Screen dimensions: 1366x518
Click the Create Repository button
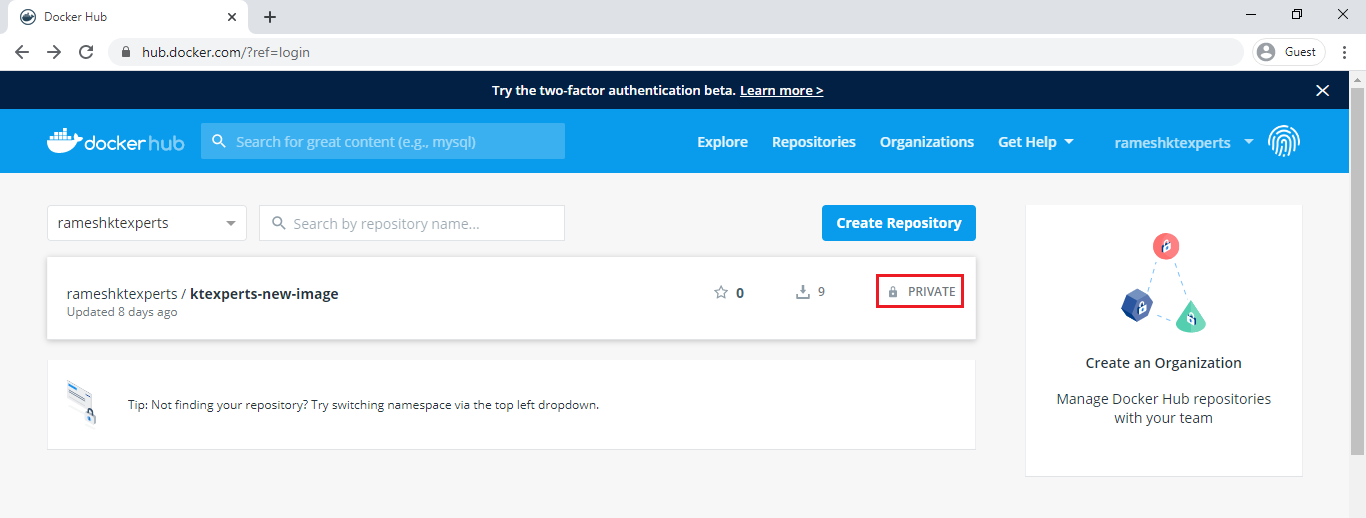click(x=899, y=223)
